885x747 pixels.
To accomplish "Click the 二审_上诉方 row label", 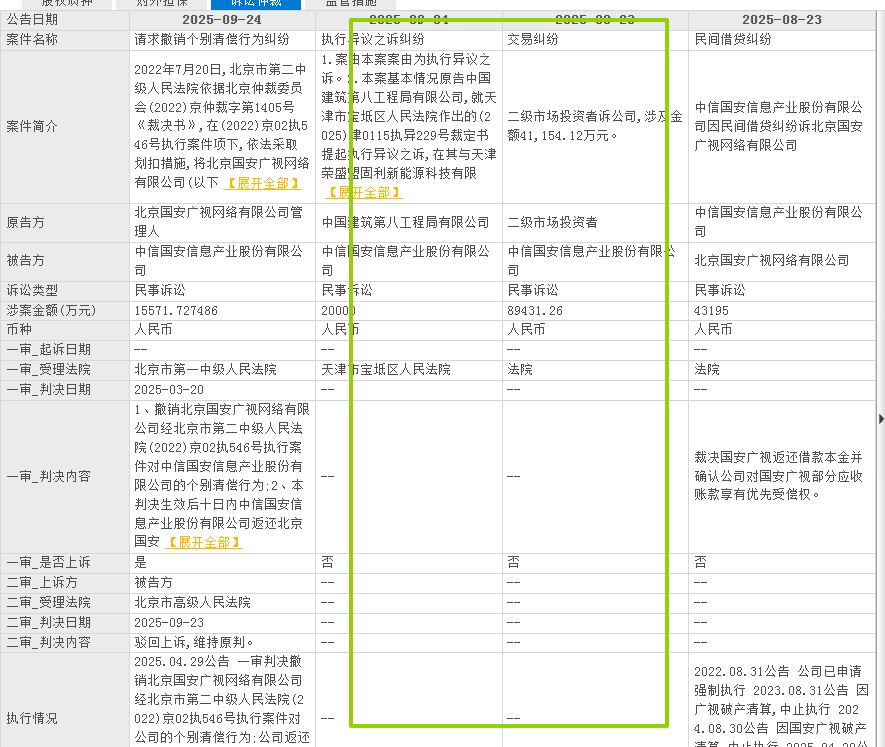I will coord(42,583).
